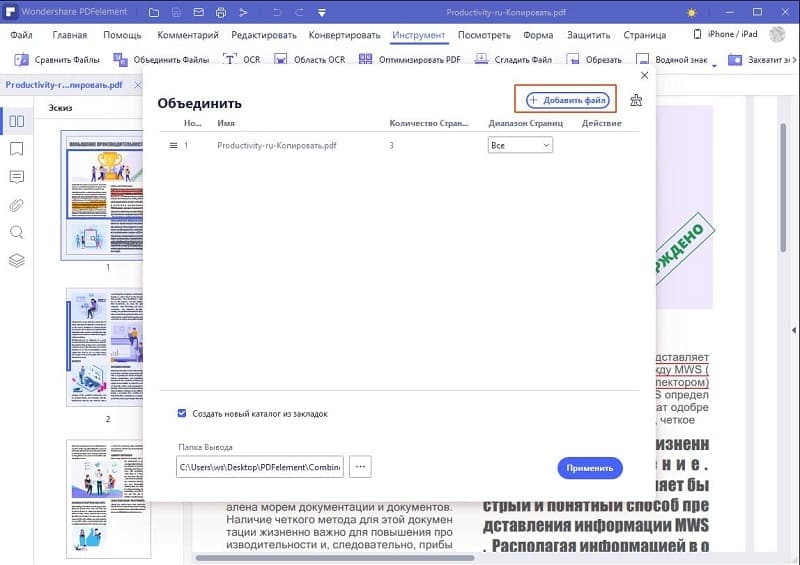This screenshot has width=800, height=565.
Task: Click the save icon in title bar
Action: (x=176, y=12)
